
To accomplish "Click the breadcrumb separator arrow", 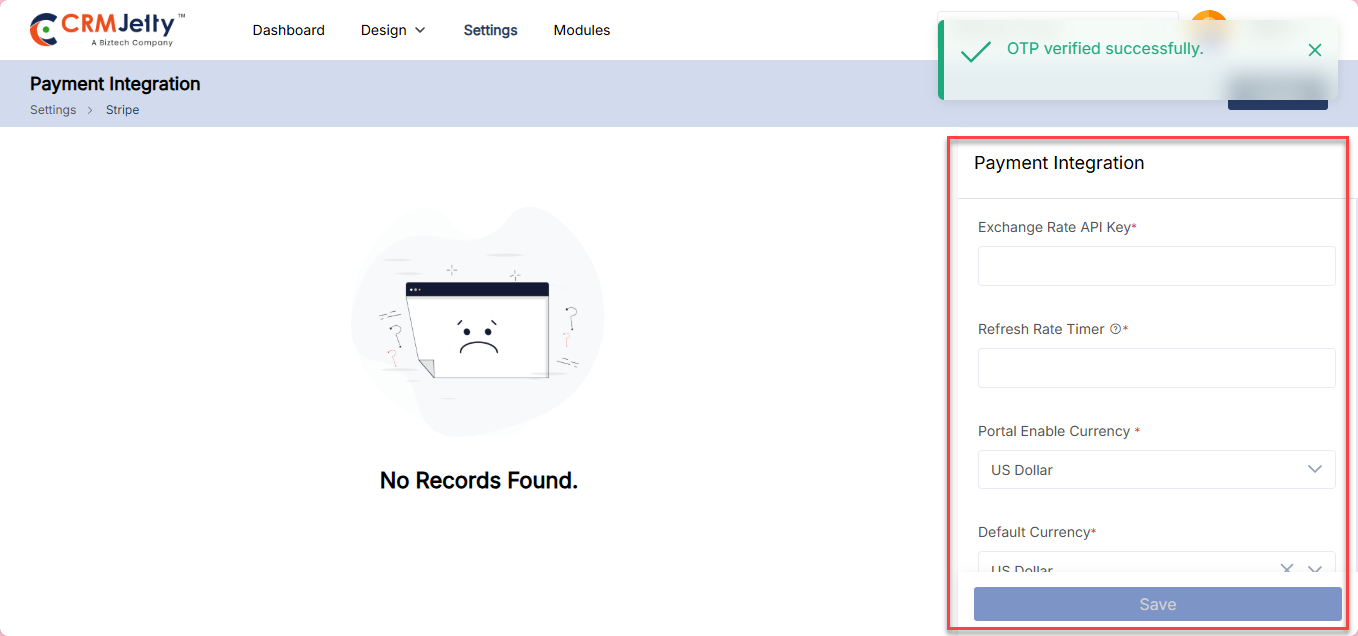I will (x=90, y=110).
